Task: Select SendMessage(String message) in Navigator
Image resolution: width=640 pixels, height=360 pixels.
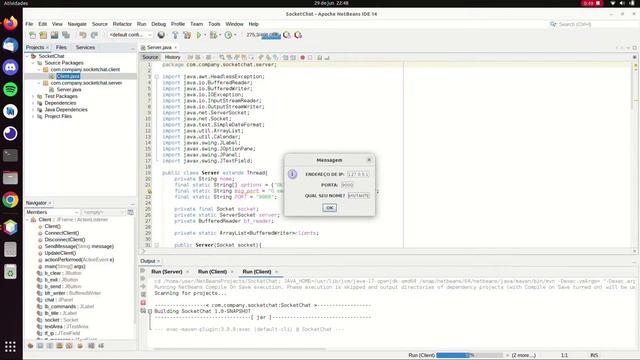Action: click(x=79, y=246)
